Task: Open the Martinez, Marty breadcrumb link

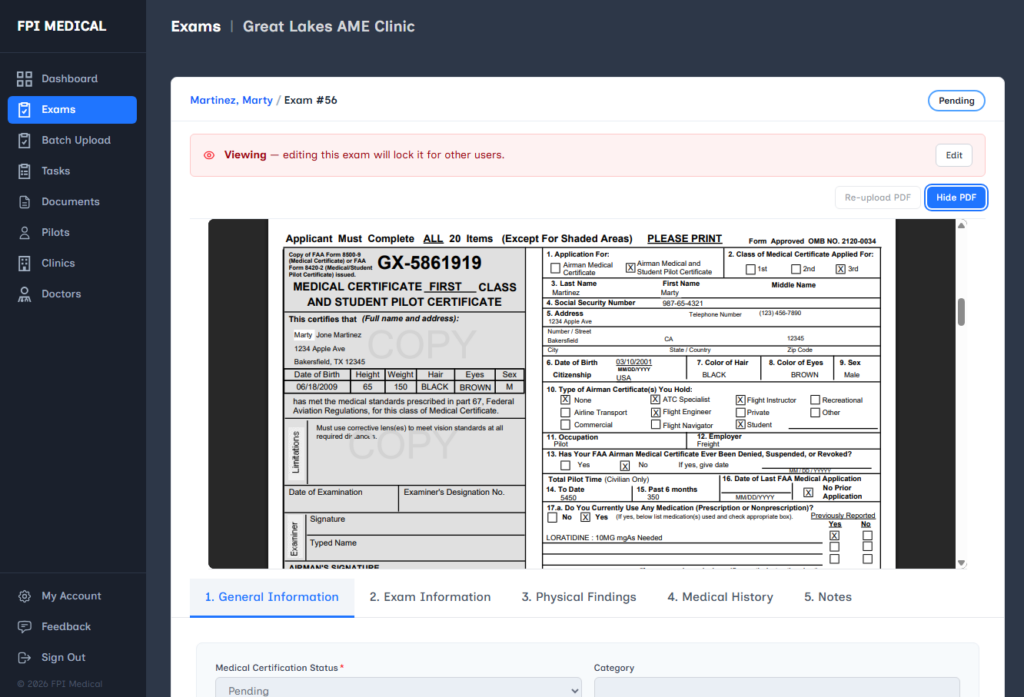Action: click(x=231, y=100)
